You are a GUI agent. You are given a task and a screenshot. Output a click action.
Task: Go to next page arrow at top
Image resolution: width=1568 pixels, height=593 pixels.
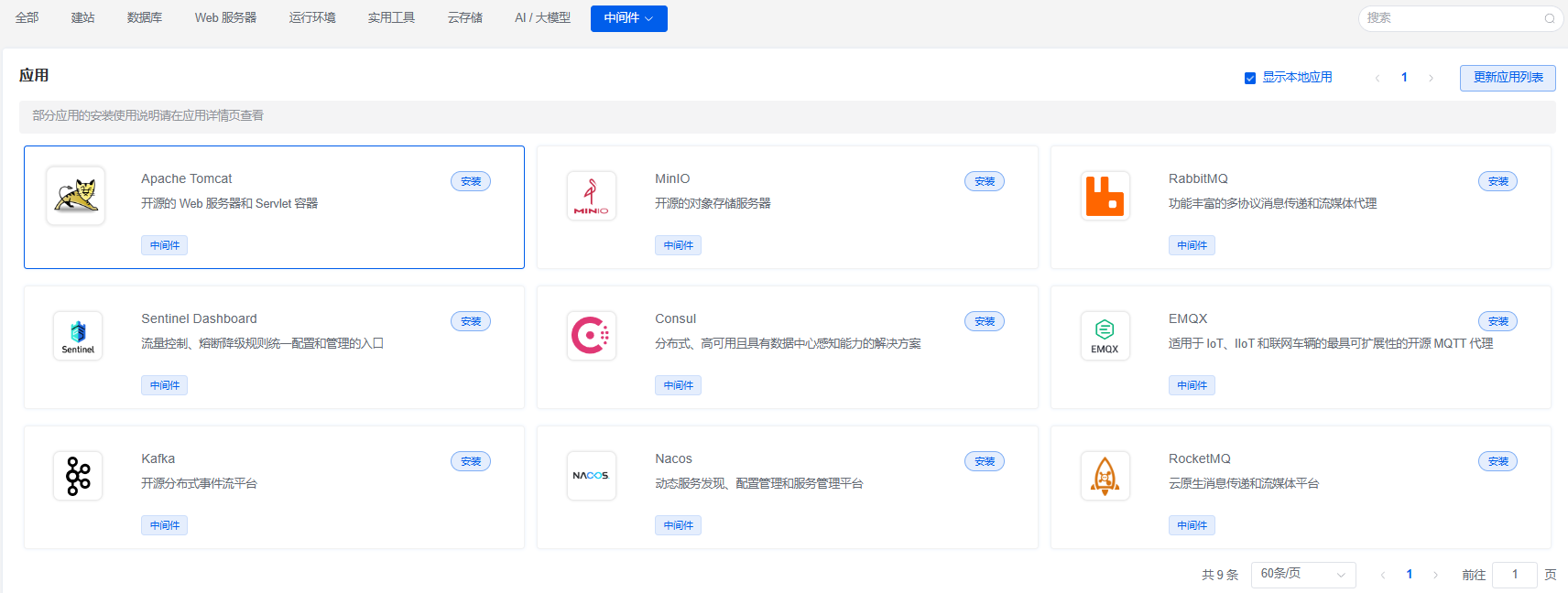click(x=1431, y=78)
